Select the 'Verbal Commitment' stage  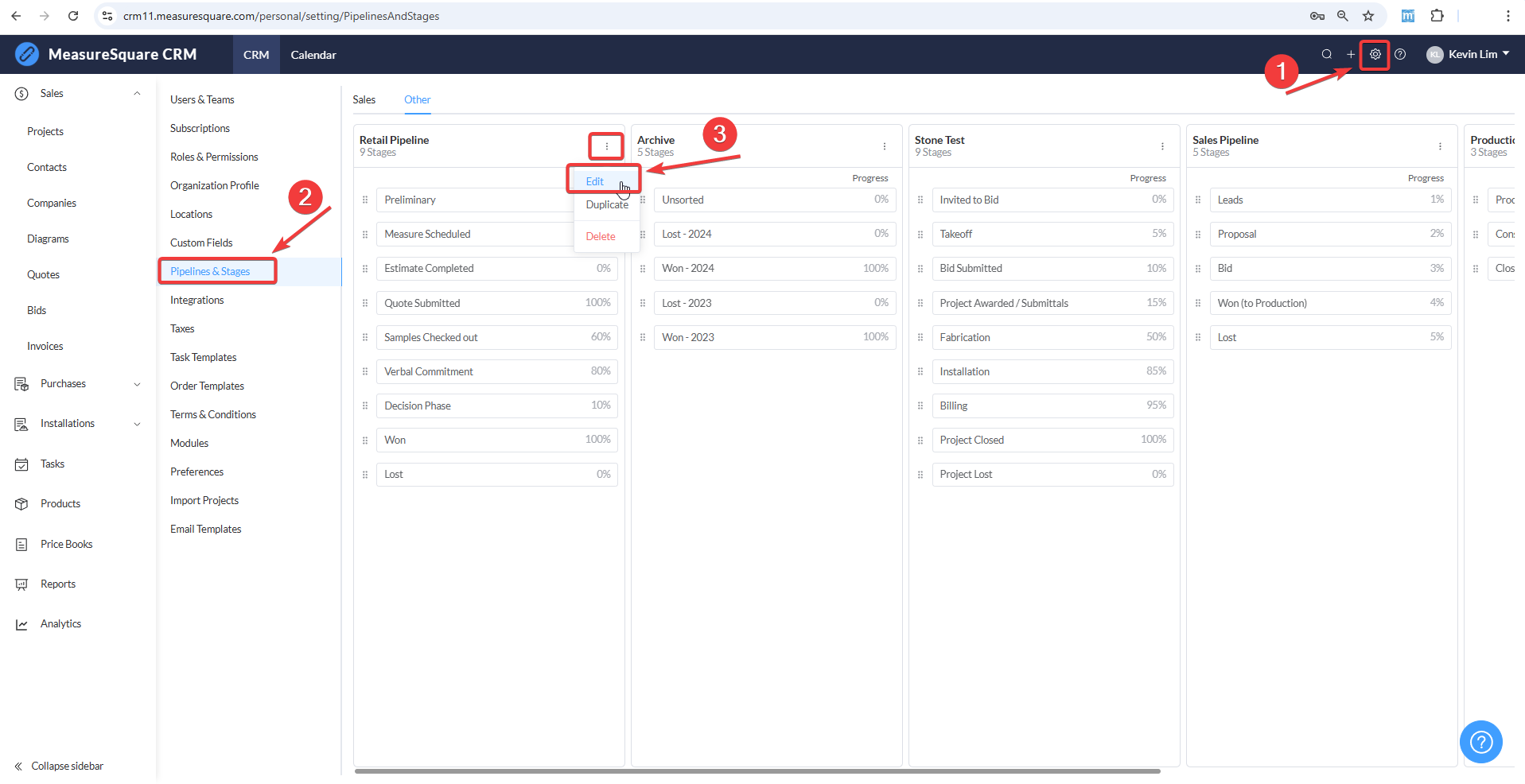(x=497, y=371)
